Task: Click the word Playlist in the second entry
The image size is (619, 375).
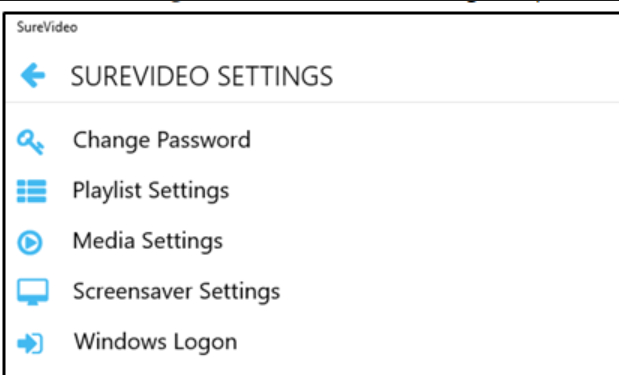Action: [x=107, y=191]
